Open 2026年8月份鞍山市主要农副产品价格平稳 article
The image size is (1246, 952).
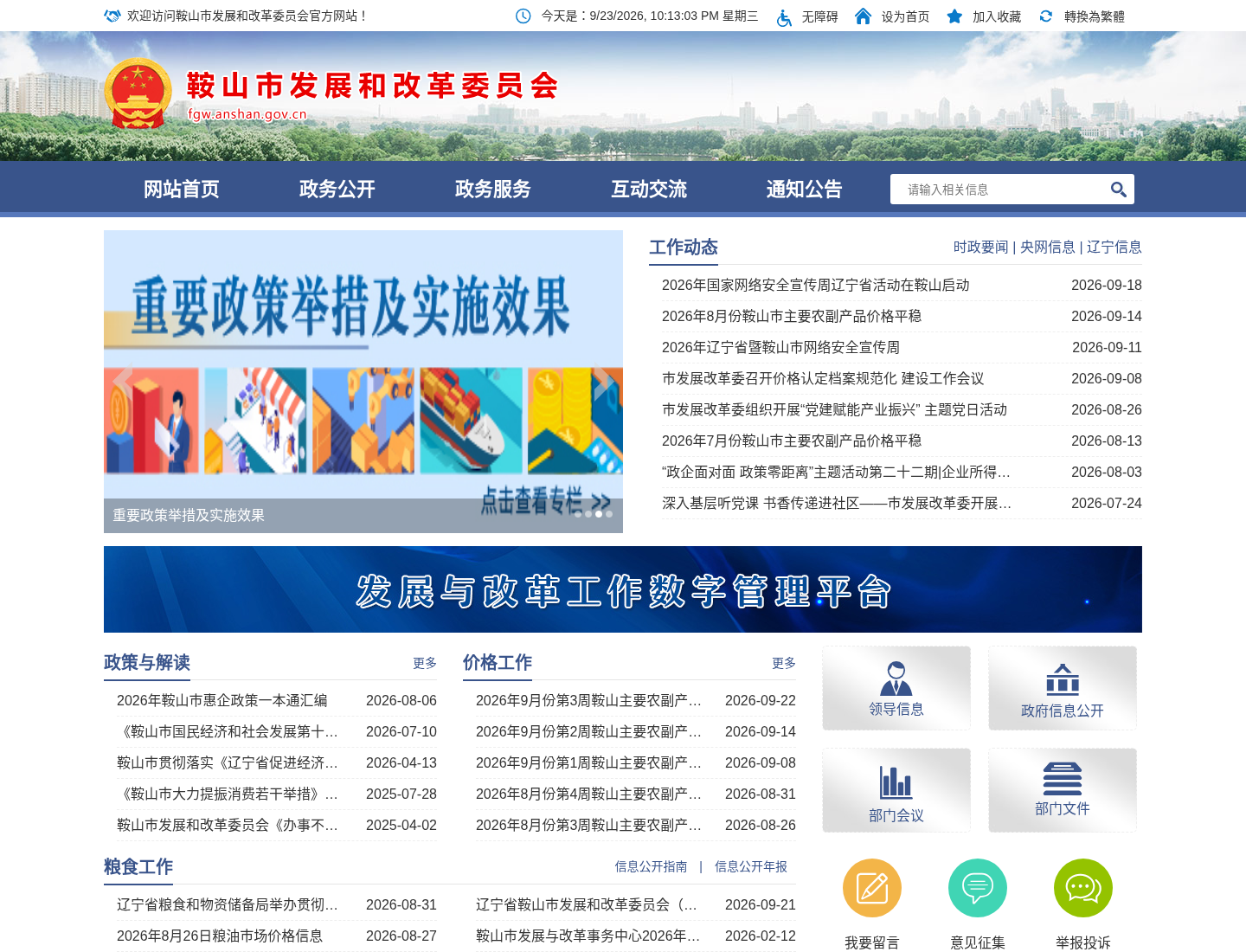pos(792,316)
